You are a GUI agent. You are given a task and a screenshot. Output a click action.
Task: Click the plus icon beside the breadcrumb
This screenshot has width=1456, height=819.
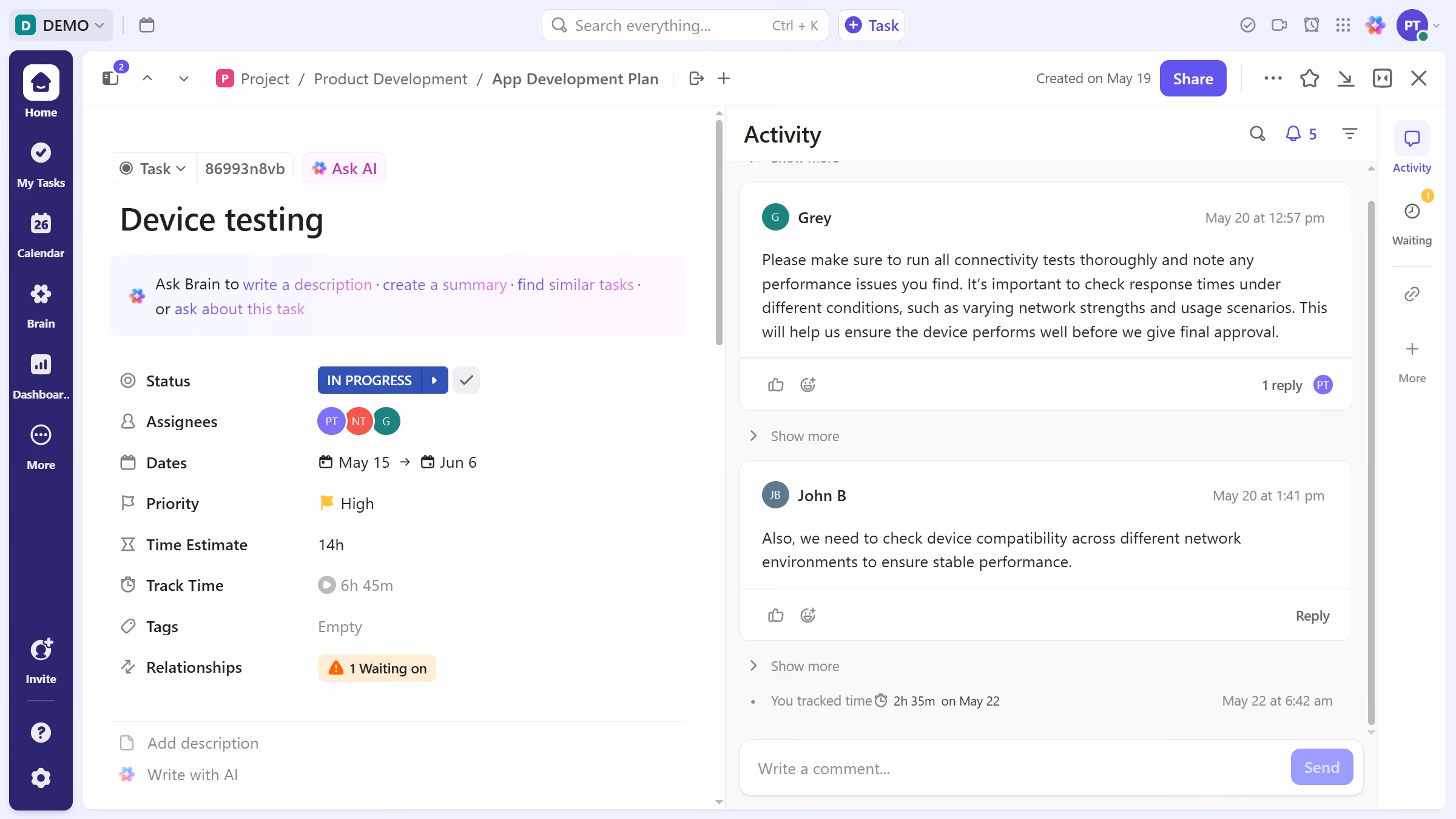[x=724, y=78]
